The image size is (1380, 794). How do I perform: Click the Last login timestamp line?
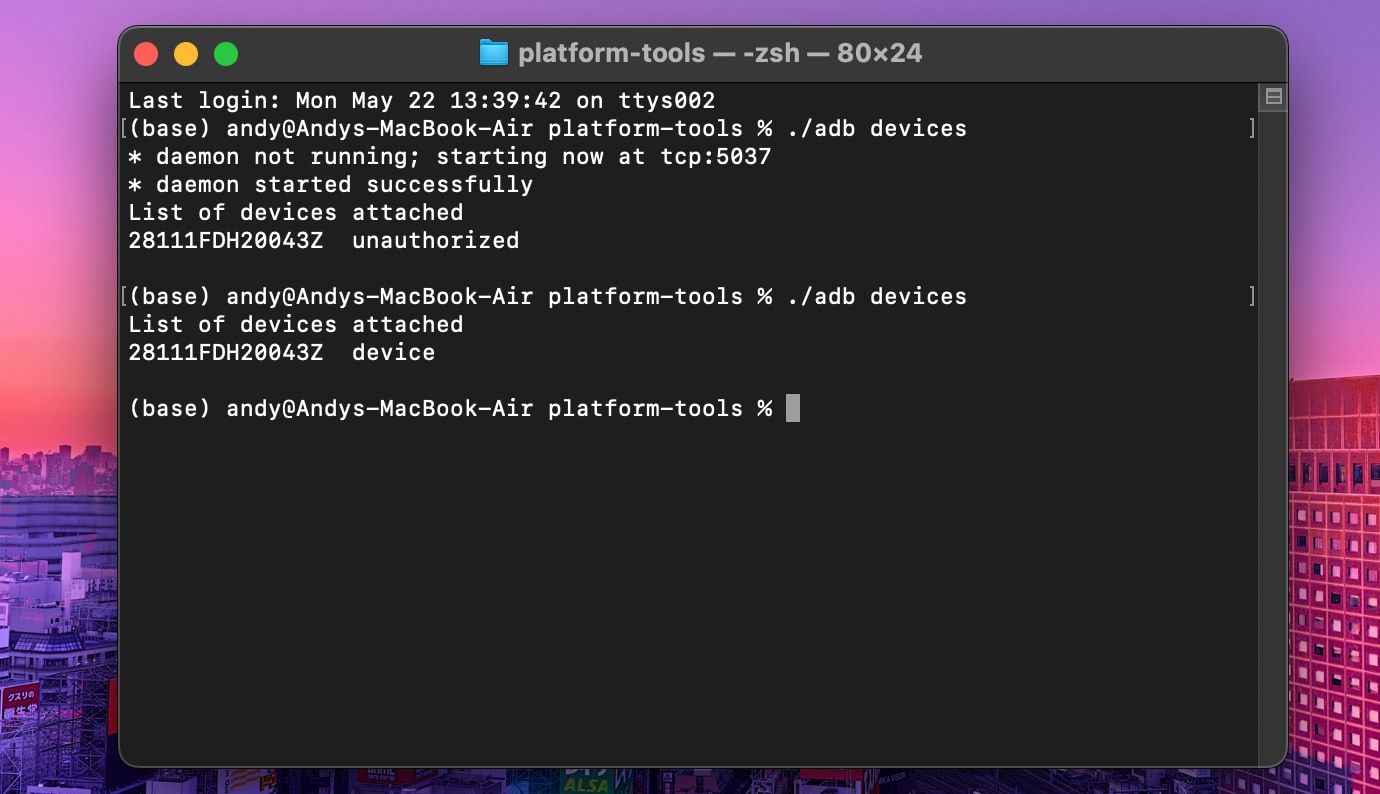click(420, 100)
